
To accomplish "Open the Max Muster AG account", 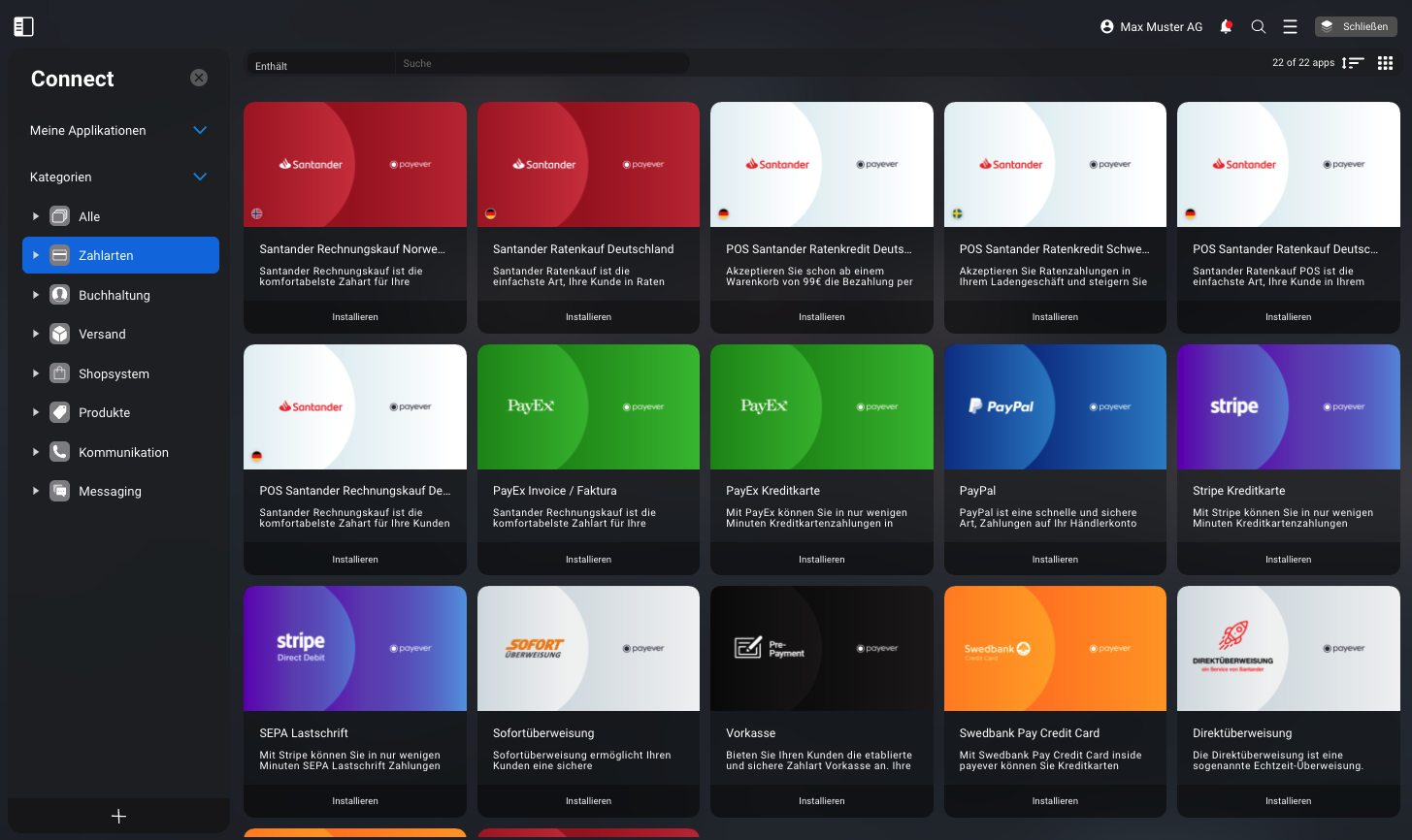I will tap(1151, 27).
